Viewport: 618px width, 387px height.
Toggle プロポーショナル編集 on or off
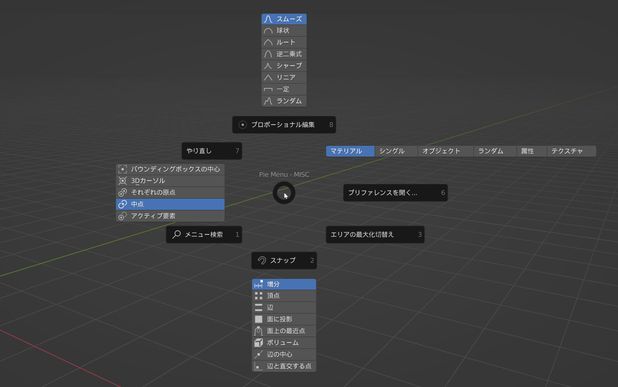pyautogui.click(x=284, y=125)
